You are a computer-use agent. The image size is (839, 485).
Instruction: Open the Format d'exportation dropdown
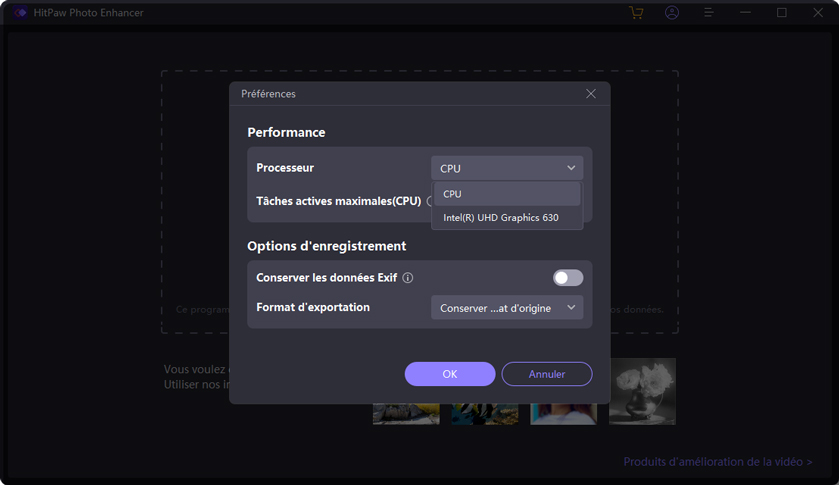pos(507,308)
